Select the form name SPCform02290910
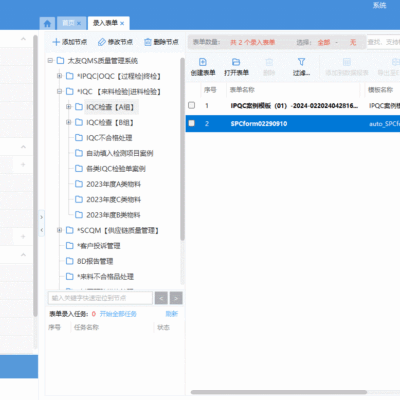400x400 pixels. [259, 124]
